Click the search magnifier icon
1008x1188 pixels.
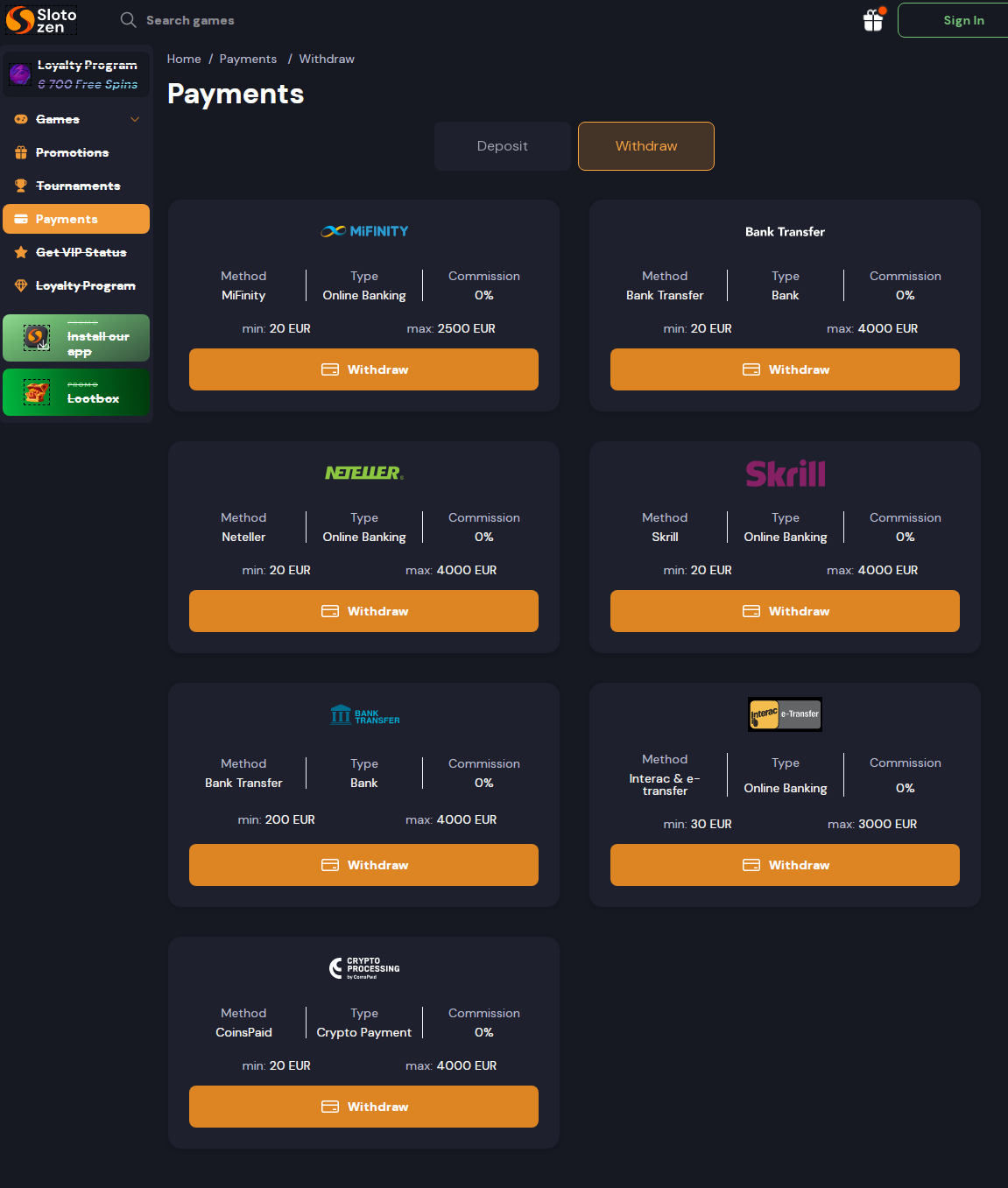coord(128,20)
